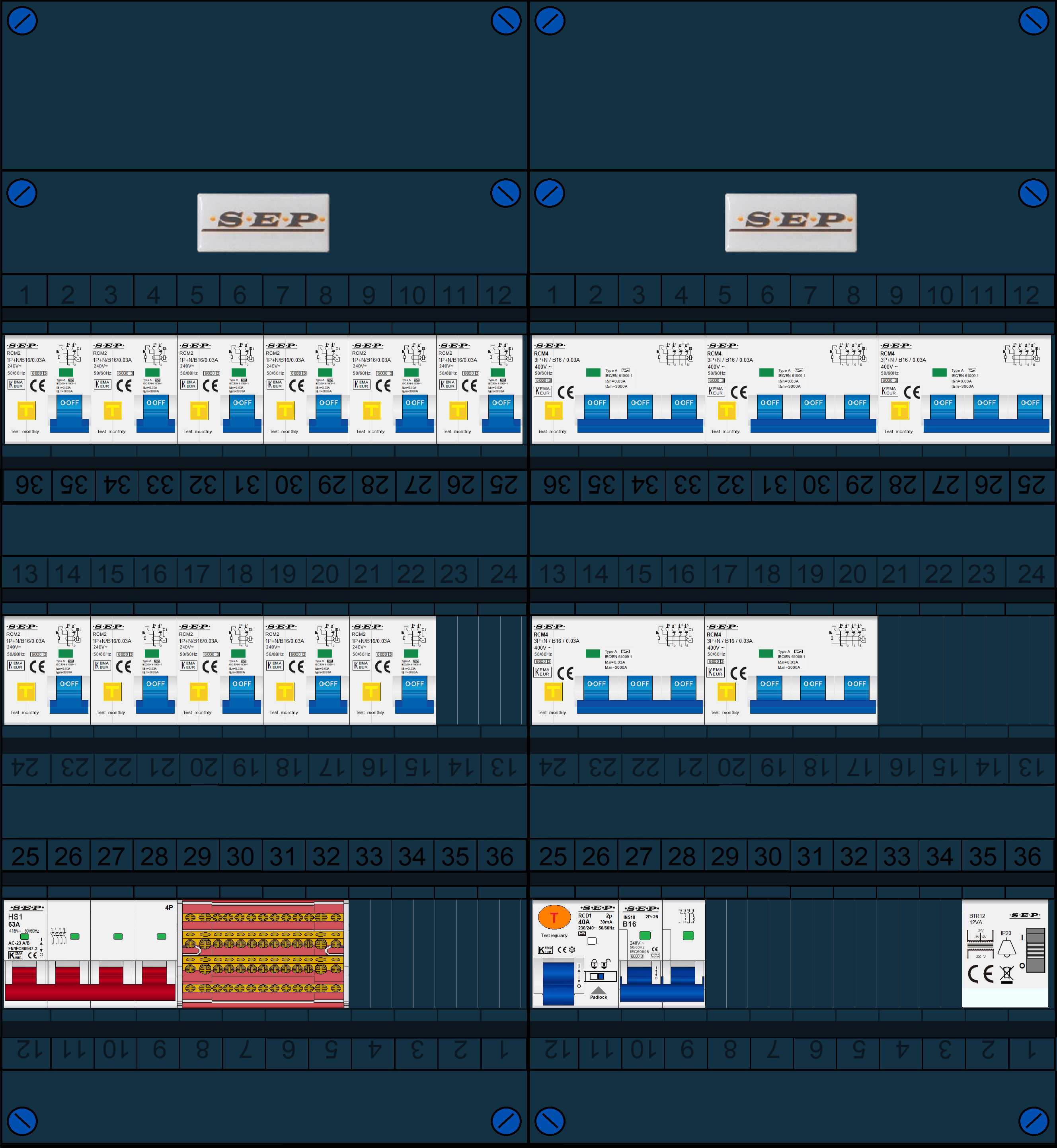Click green indicator on right-panel RCM4 at slots 9-12
Screen dimensions: 1057x1148
940,372
